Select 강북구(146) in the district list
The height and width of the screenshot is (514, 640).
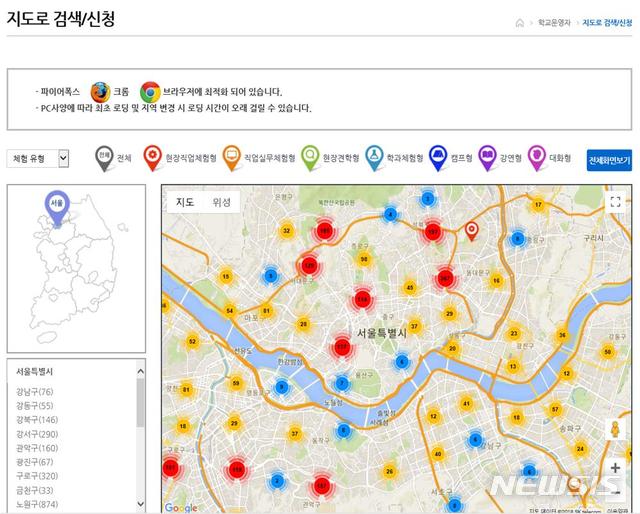[37, 420]
